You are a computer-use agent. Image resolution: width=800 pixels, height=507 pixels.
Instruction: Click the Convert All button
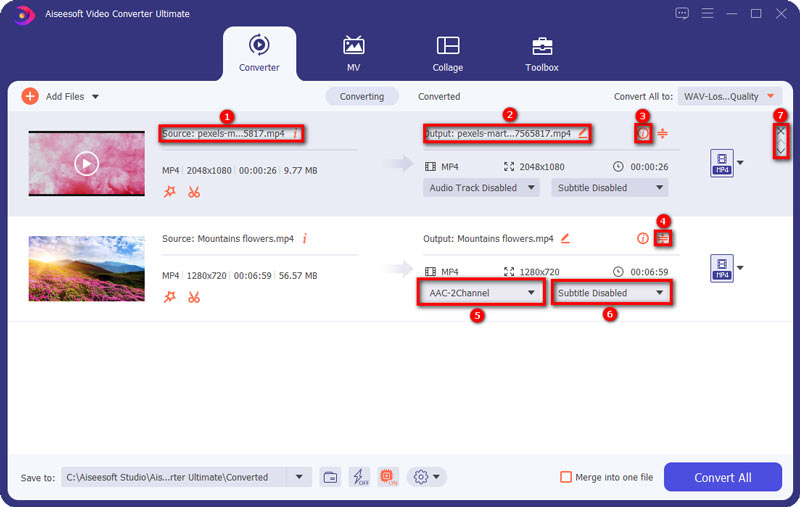tap(722, 477)
